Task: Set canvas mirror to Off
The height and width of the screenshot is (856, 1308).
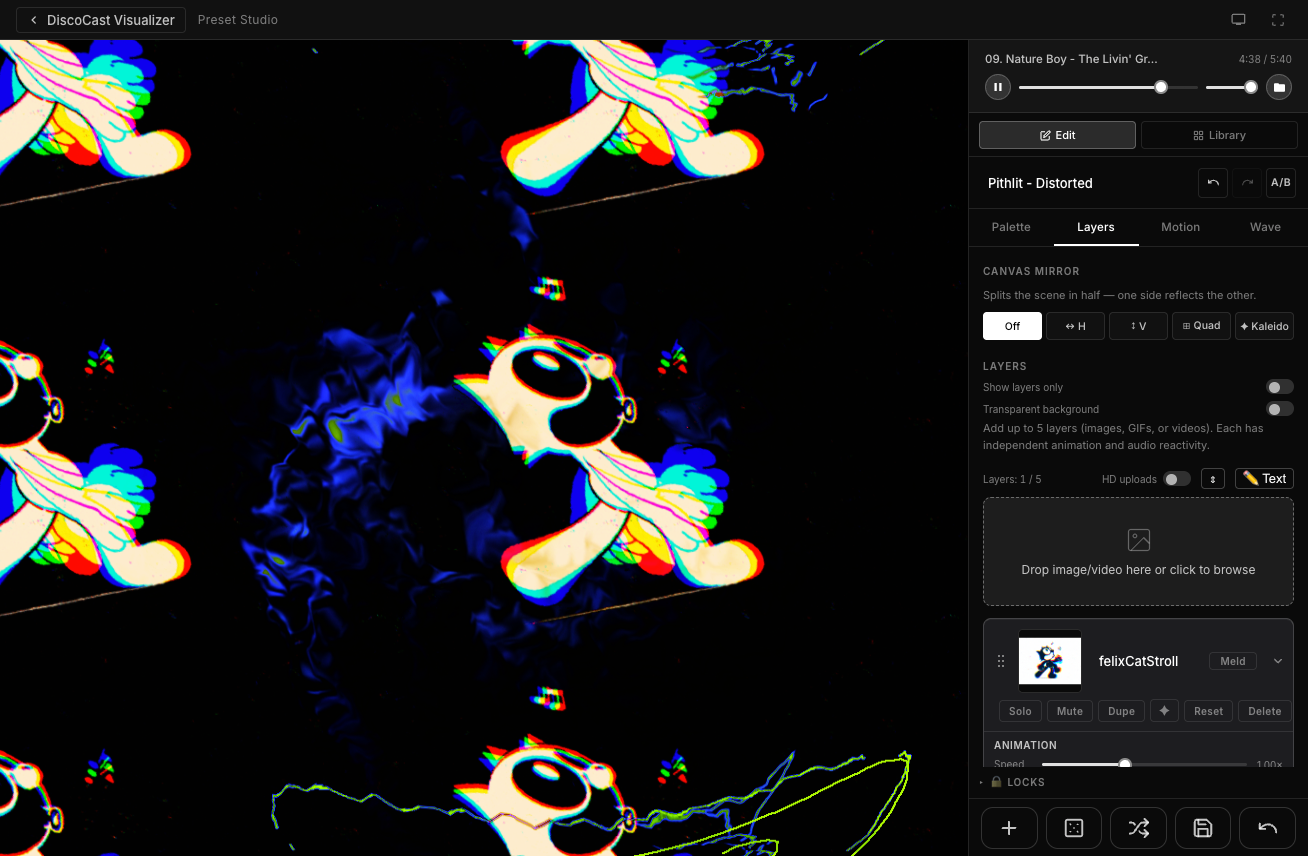Action: point(1012,326)
